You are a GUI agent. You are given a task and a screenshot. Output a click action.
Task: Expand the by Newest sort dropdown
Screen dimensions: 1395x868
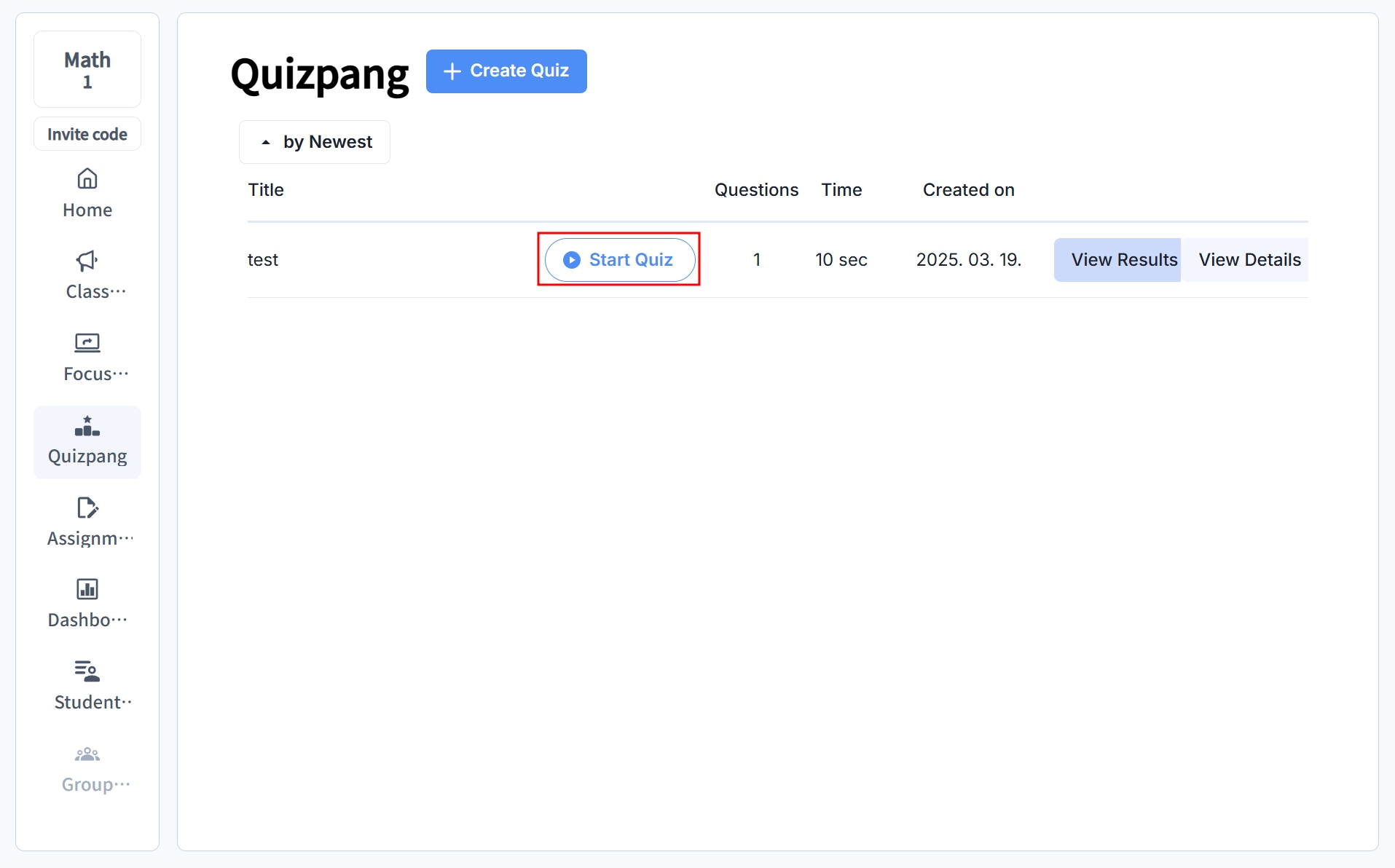315,142
